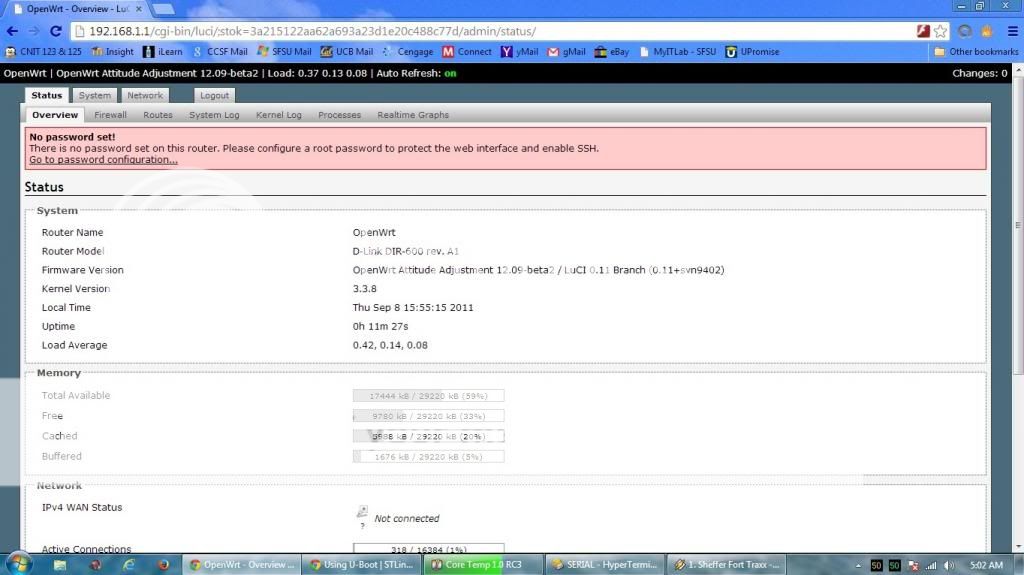Open CCSF Mail bookmark
The height and width of the screenshot is (575, 1024).
point(220,52)
